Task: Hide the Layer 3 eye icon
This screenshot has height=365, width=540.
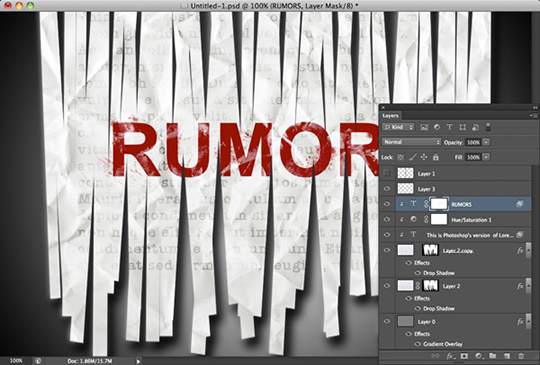Action: click(387, 189)
